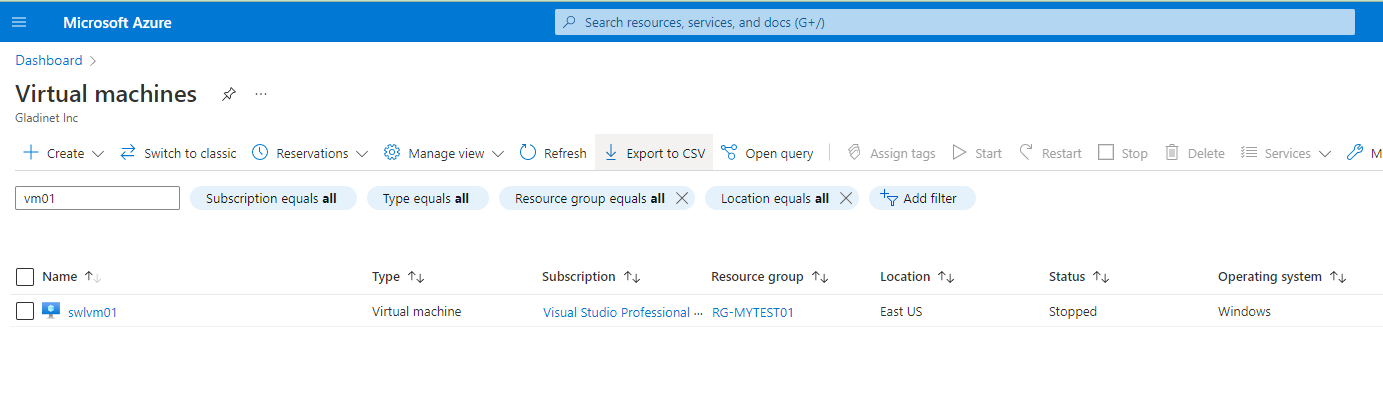The height and width of the screenshot is (413, 1383).
Task: Click the Gladinet Inc directory text
Action: [x=47, y=118]
